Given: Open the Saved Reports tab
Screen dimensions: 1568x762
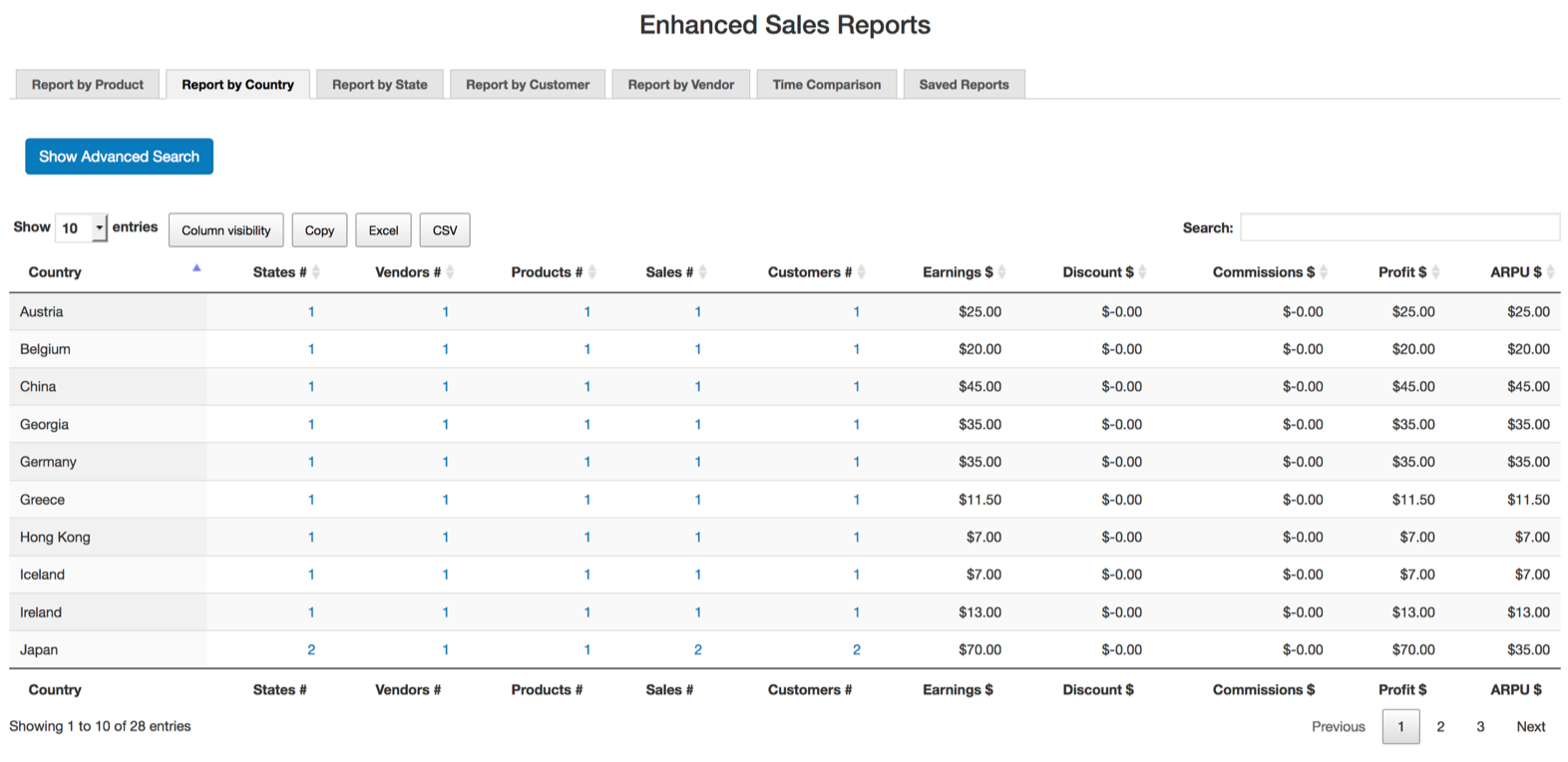Looking at the screenshot, I should click(x=965, y=85).
